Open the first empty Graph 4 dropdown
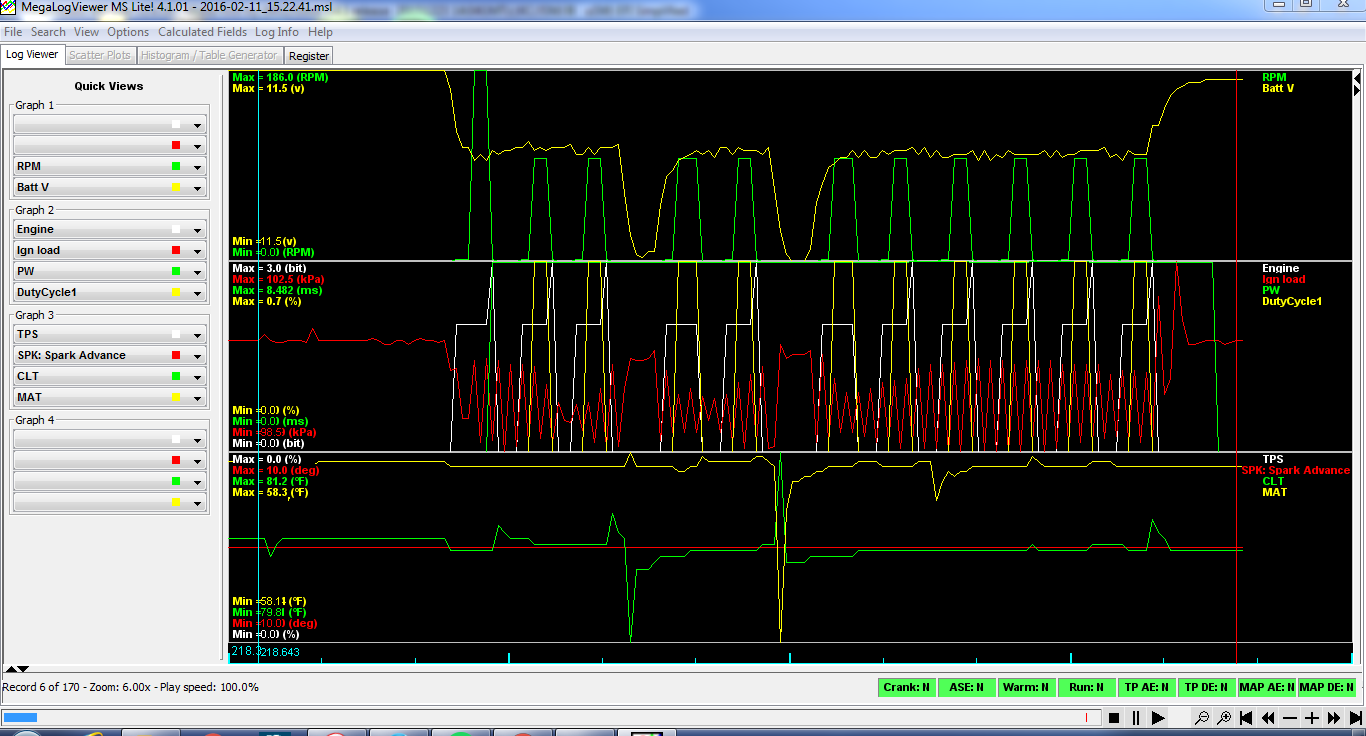Image resolution: width=1366 pixels, height=736 pixels. coord(198,440)
